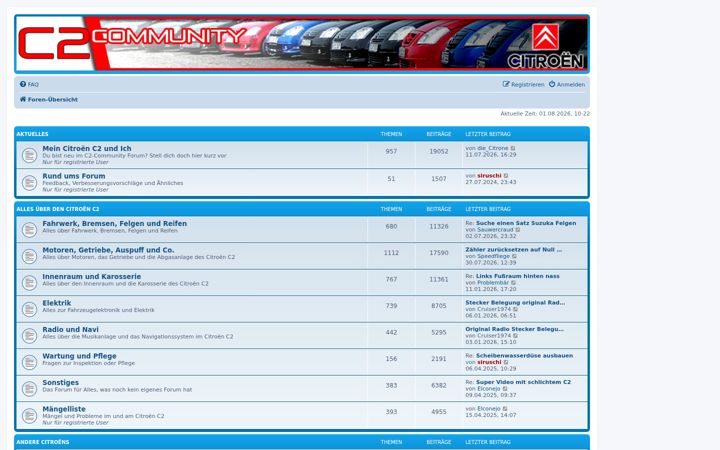Click post count 19052 in first row

(439, 152)
